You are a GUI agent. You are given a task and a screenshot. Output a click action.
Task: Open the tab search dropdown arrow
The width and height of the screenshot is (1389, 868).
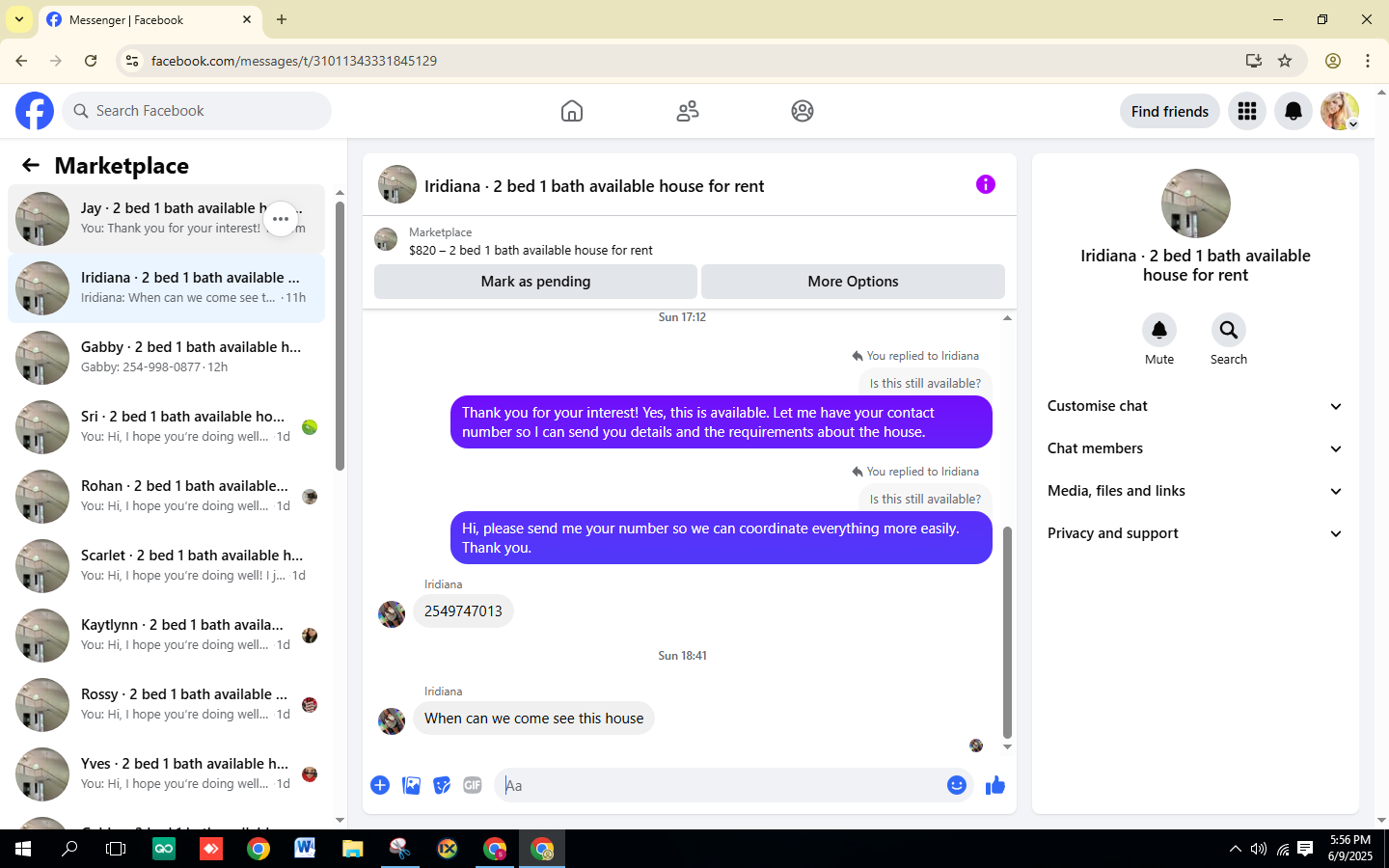(19, 19)
